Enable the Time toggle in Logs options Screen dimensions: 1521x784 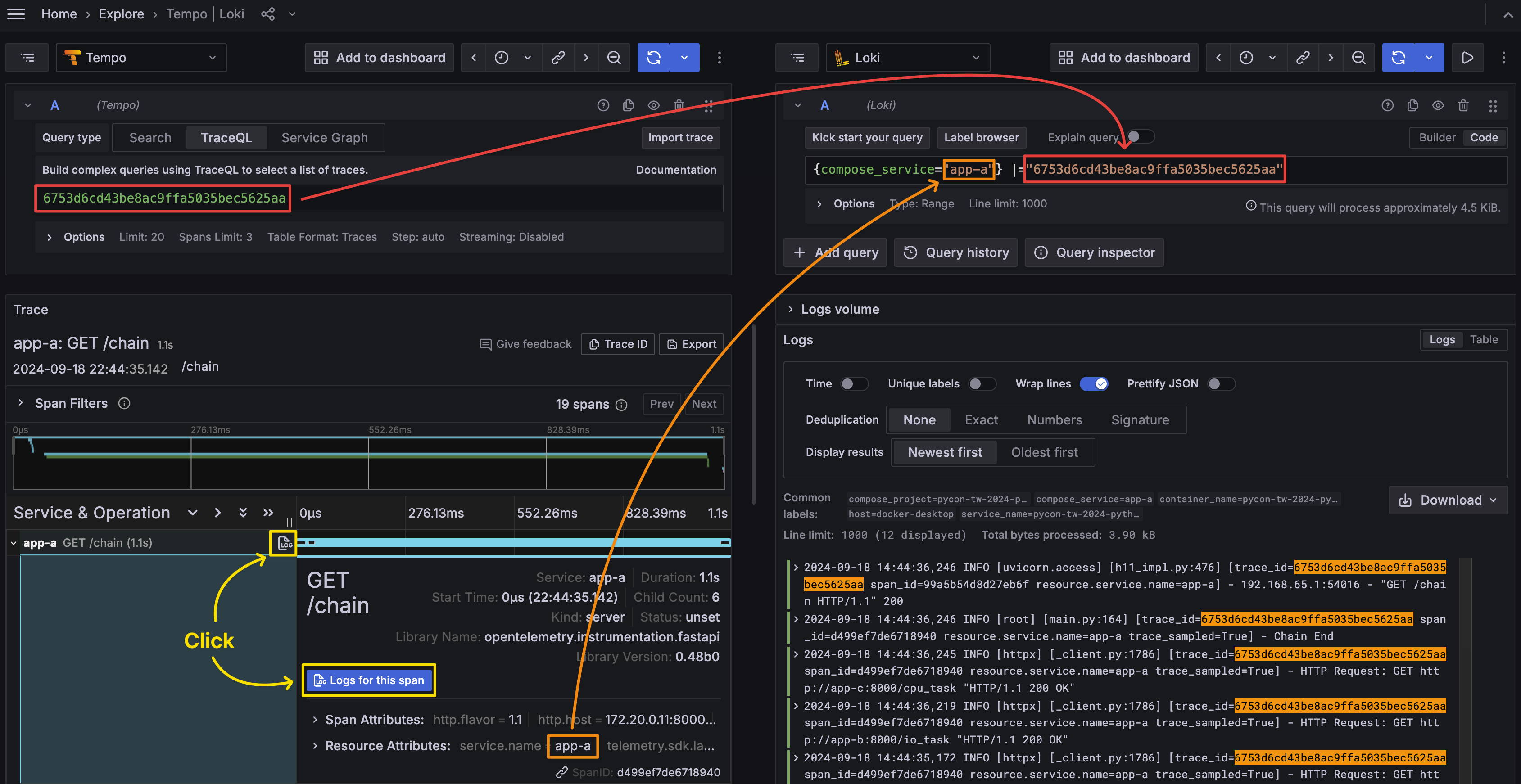(854, 384)
